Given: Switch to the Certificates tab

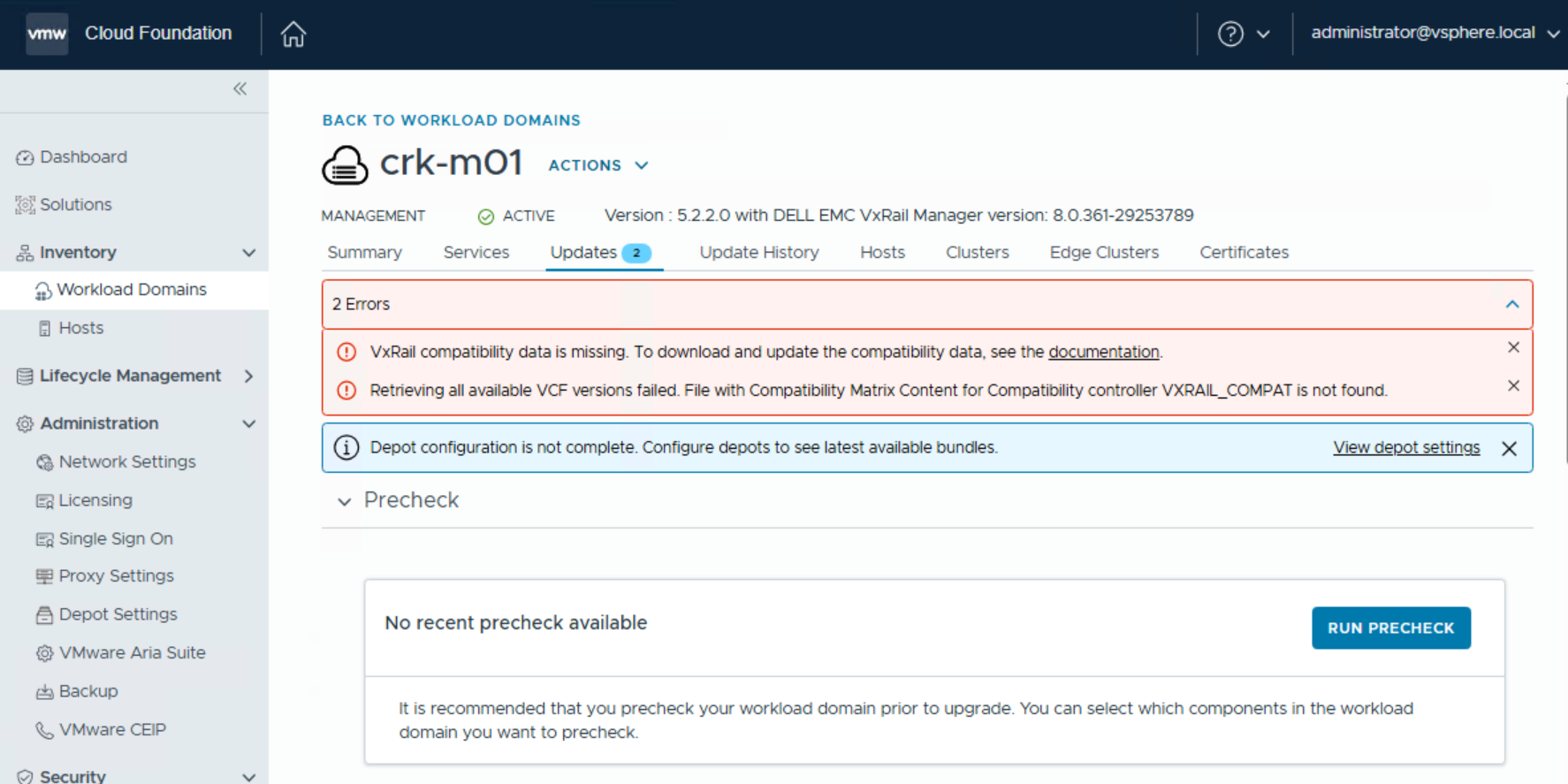Looking at the screenshot, I should click(x=1244, y=253).
